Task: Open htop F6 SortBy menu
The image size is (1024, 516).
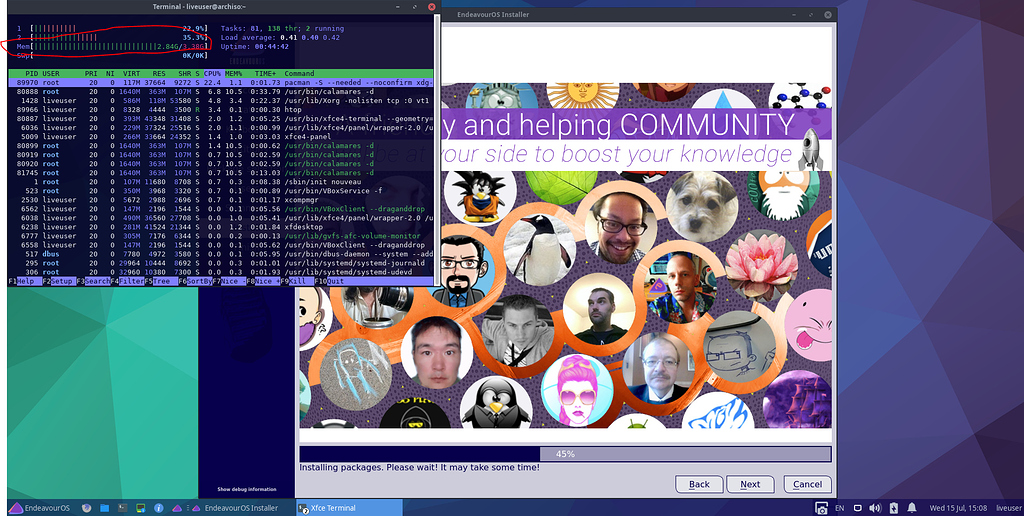Action: [x=195, y=281]
